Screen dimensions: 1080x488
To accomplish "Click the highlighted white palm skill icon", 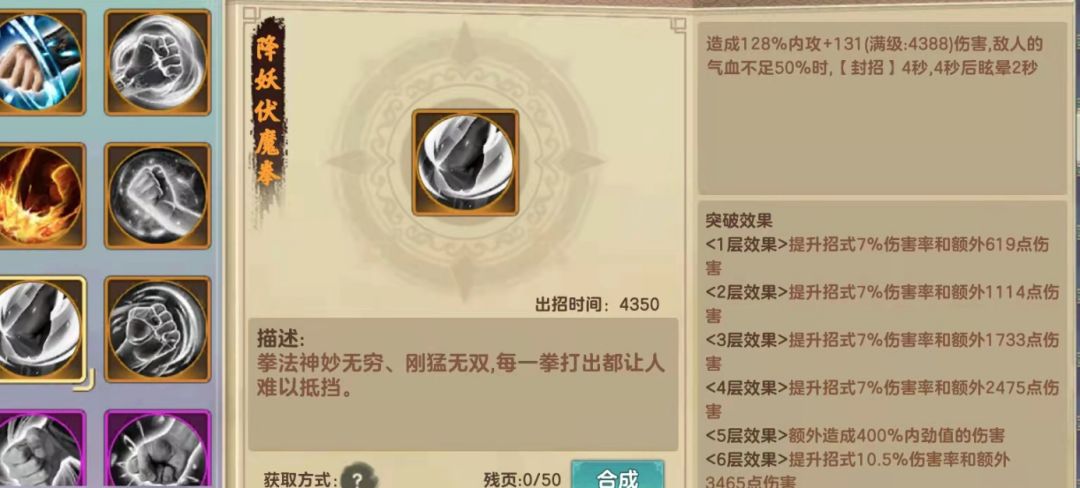I will [39, 329].
